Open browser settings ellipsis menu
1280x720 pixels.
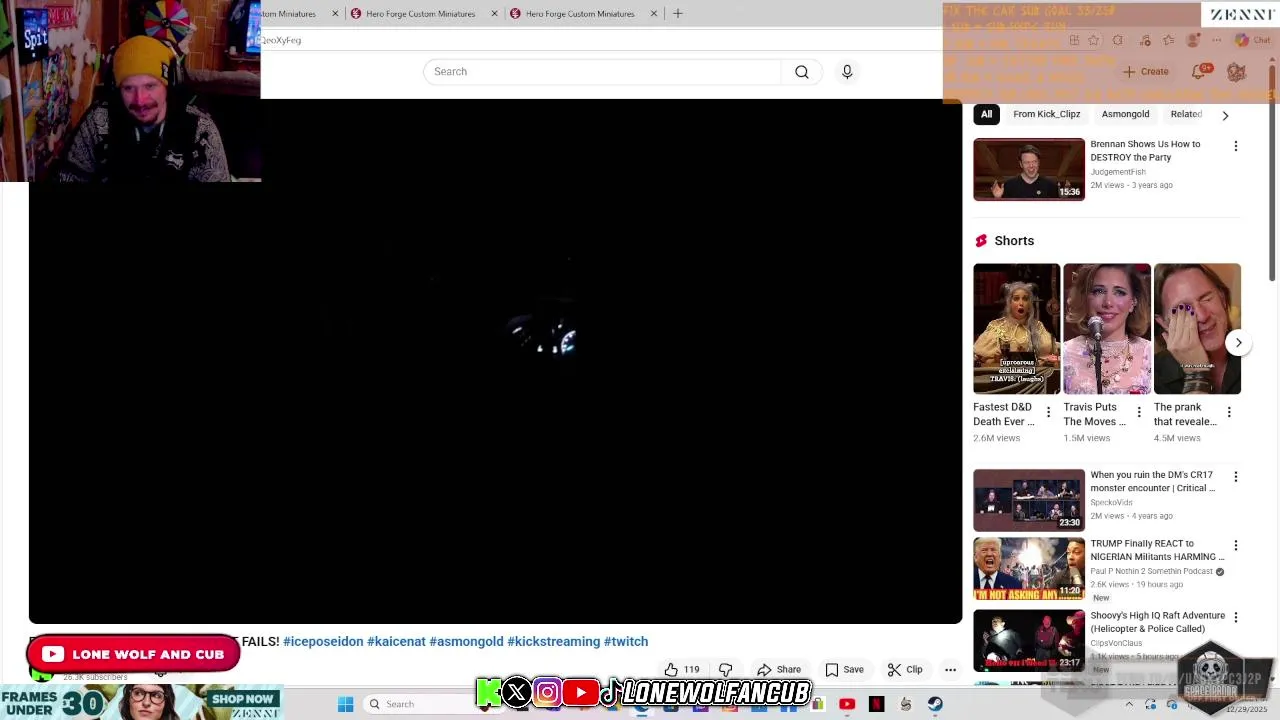click(1216, 40)
